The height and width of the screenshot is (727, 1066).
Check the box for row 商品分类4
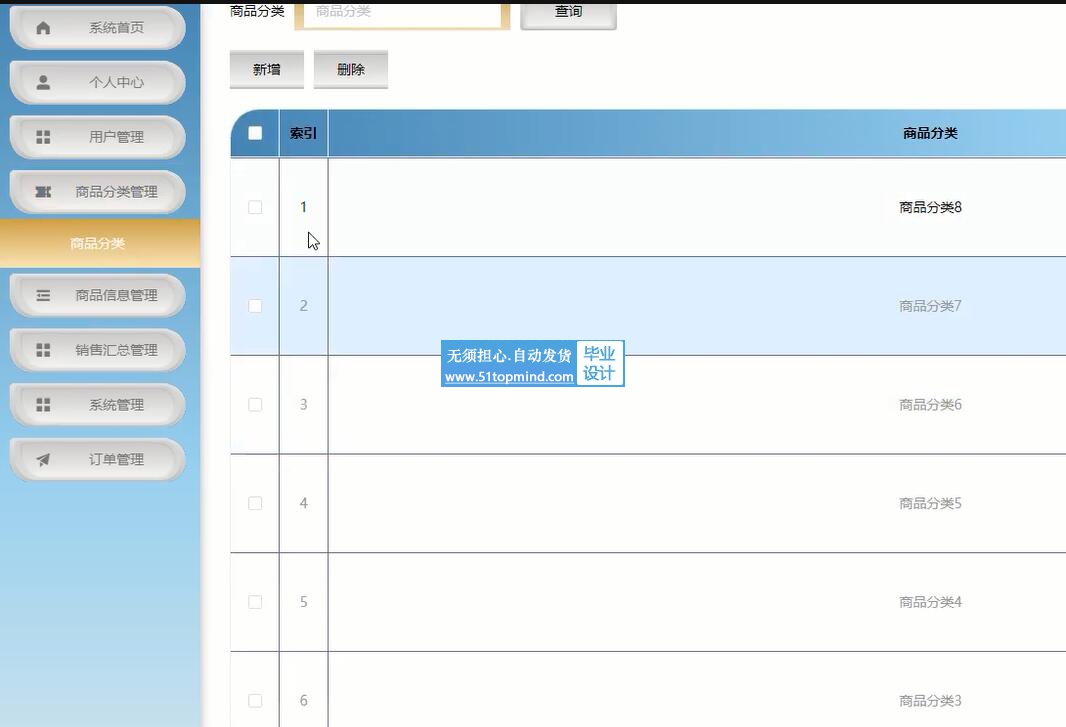pyautogui.click(x=255, y=602)
